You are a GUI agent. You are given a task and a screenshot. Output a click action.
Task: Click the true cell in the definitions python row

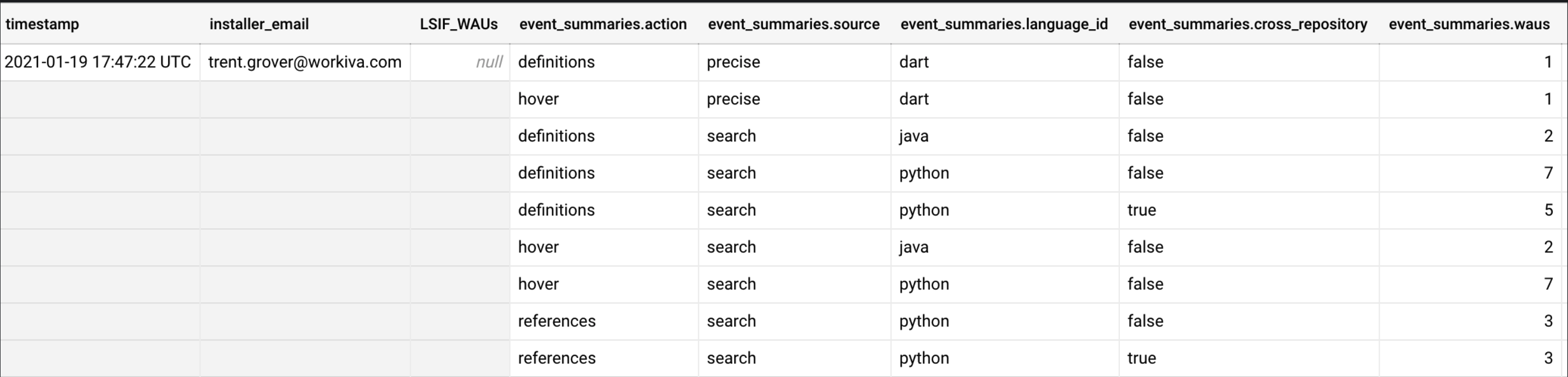click(1141, 210)
